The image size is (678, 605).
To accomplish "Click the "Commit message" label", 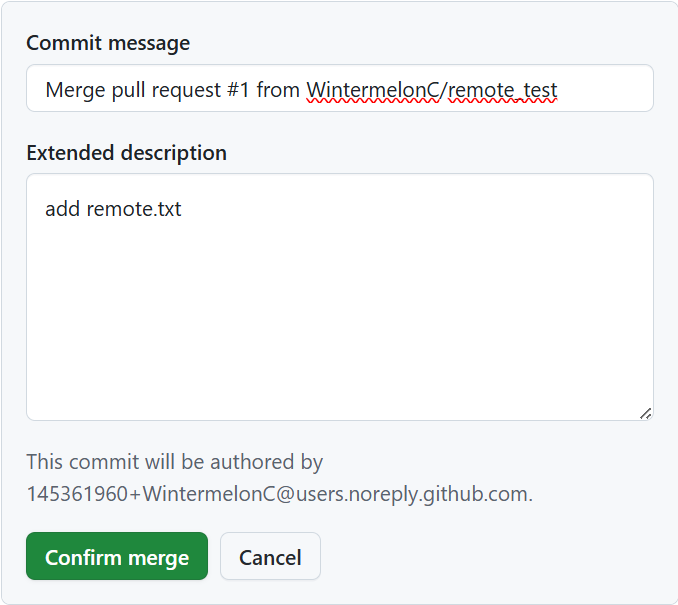I will [108, 43].
